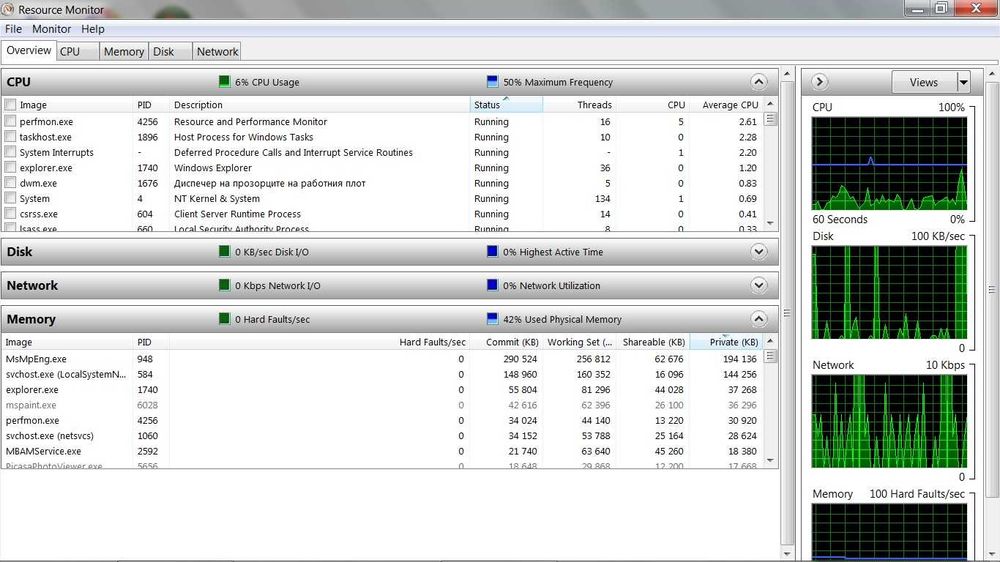The image size is (1000, 562).
Task: Sort CPU list by Status column
Action: click(506, 105)
